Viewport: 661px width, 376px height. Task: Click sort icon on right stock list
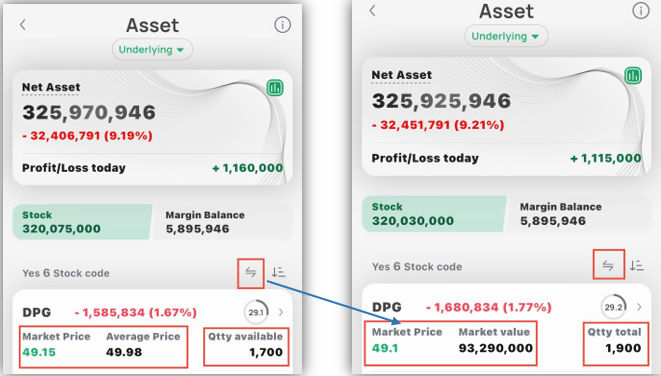637,266
